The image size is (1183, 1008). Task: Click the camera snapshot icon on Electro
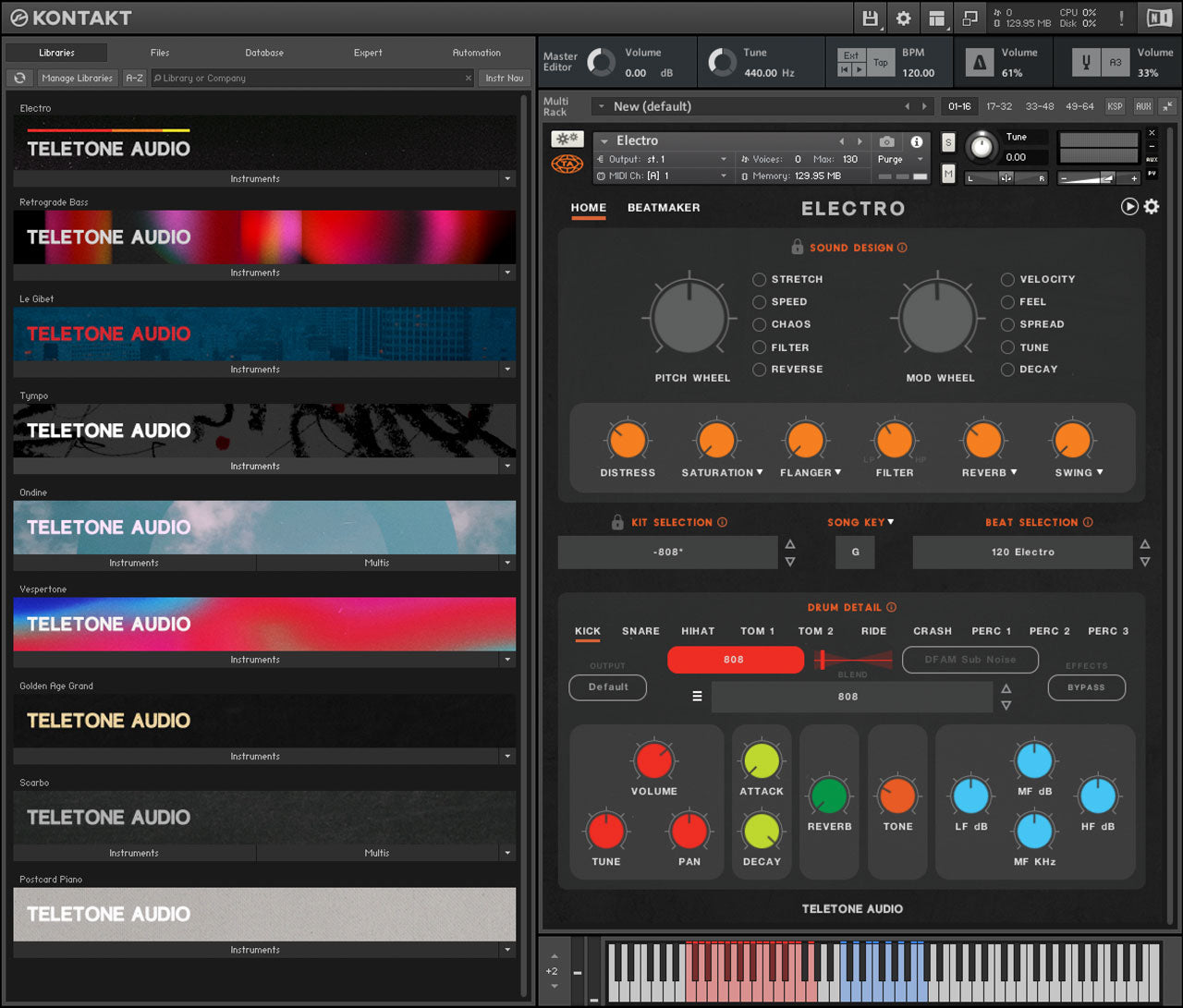coord(886,141)
